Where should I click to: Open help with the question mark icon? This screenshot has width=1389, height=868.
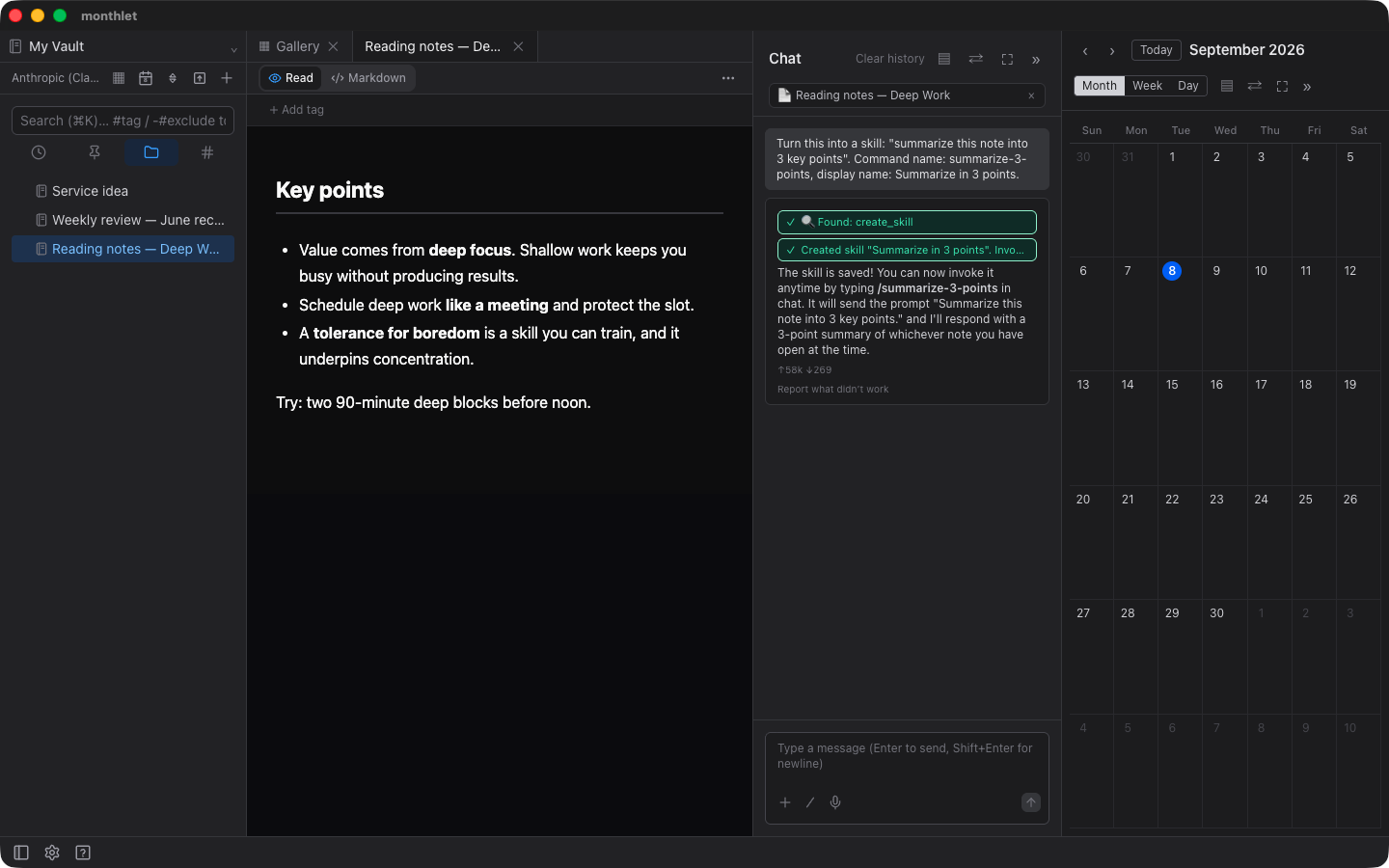(x=83, y=853)
